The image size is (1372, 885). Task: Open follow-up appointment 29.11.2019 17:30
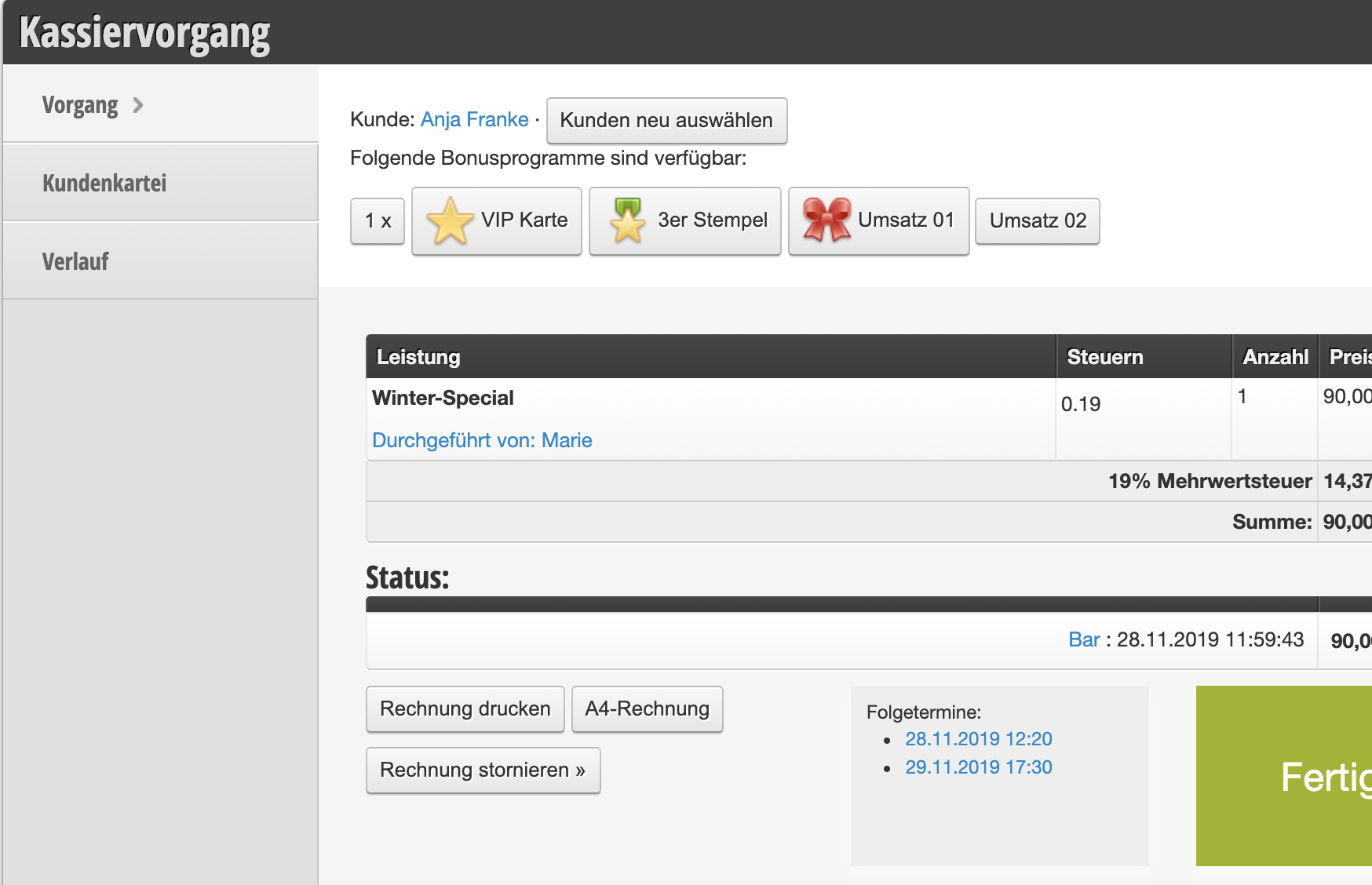[x=978, y=767]
